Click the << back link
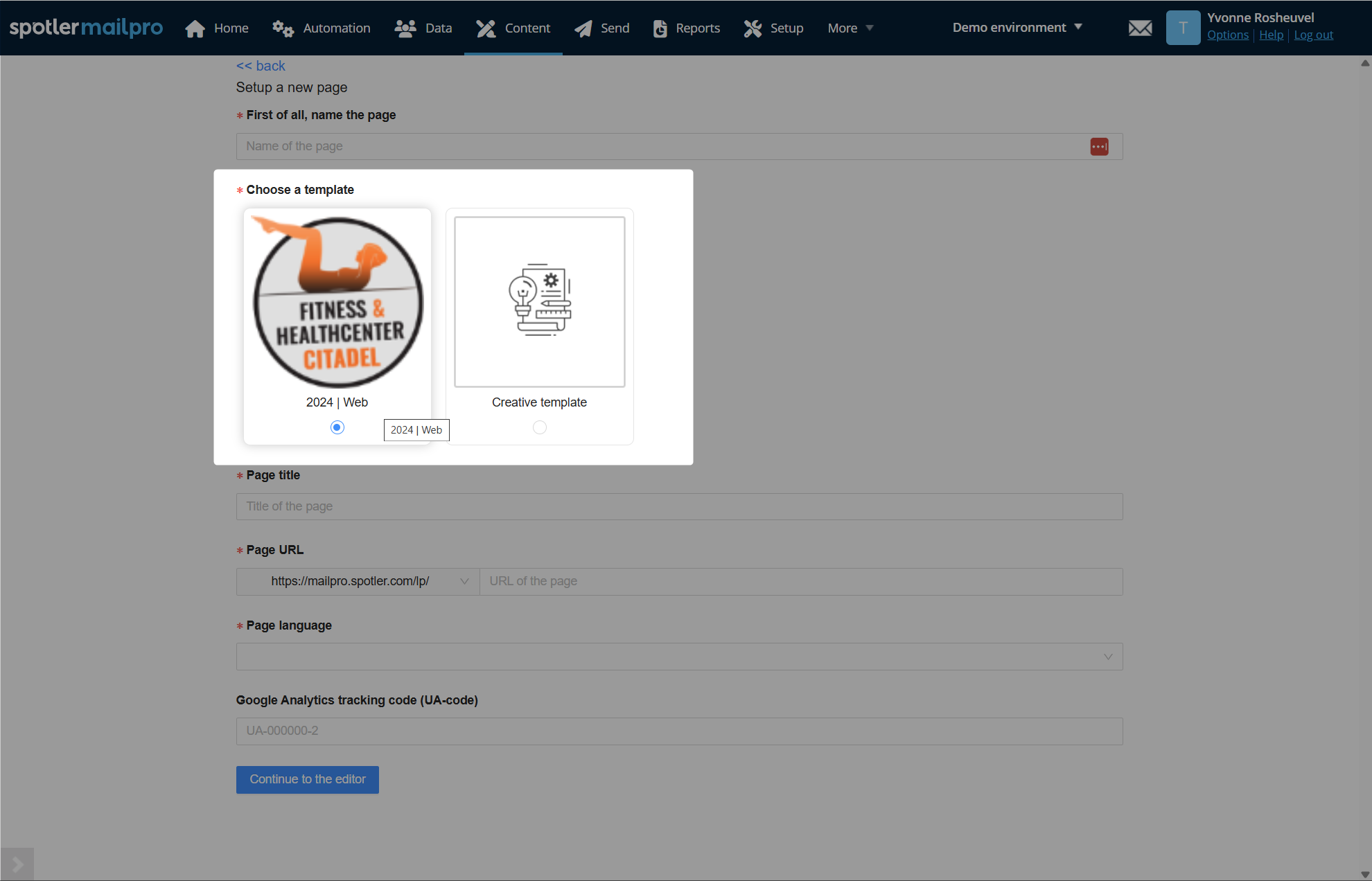The image size is (1372, 881). point(261,66)
